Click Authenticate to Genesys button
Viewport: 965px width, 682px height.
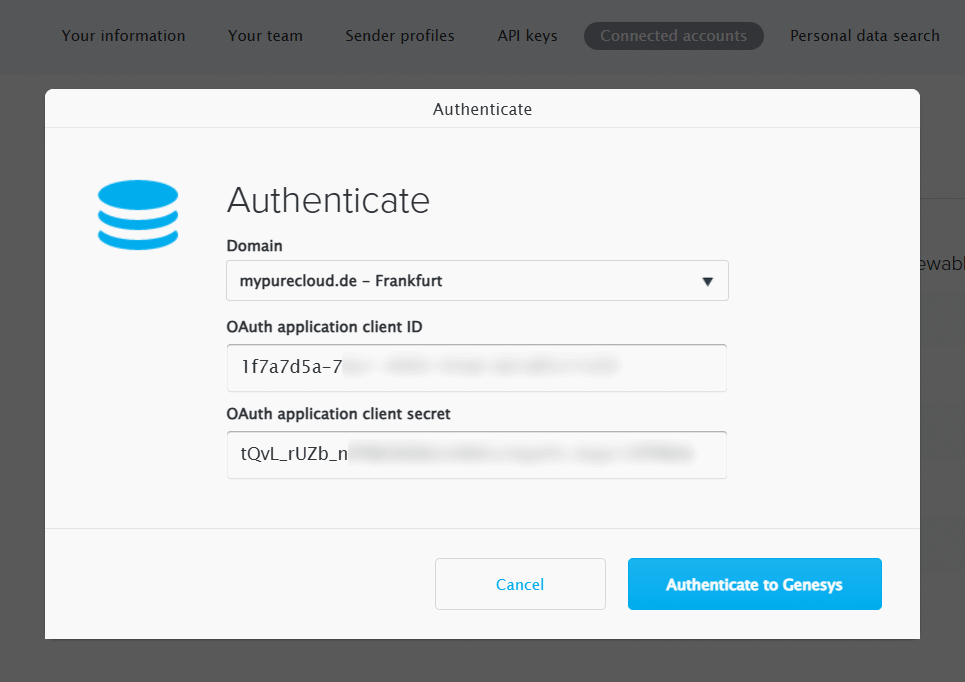pos(755,584)
